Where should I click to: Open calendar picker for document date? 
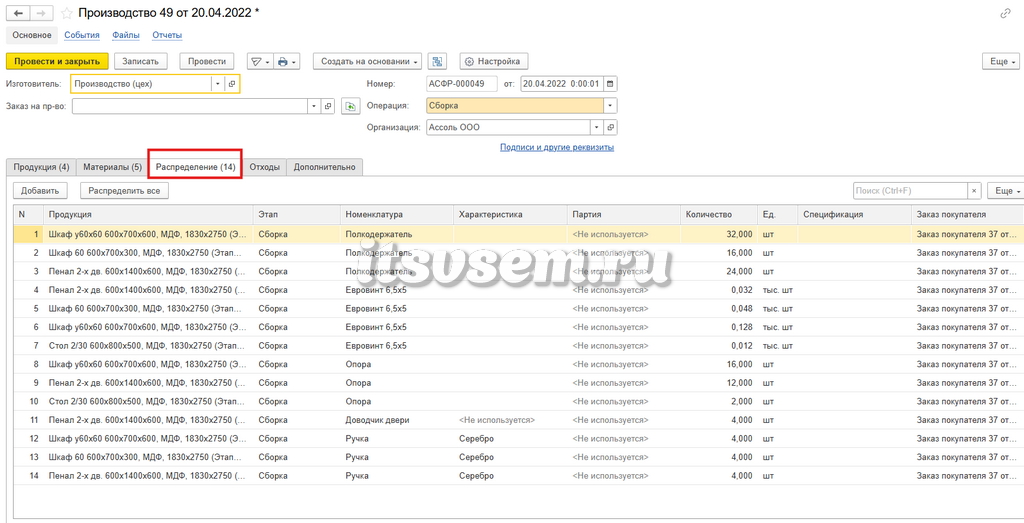pos(610,84)
